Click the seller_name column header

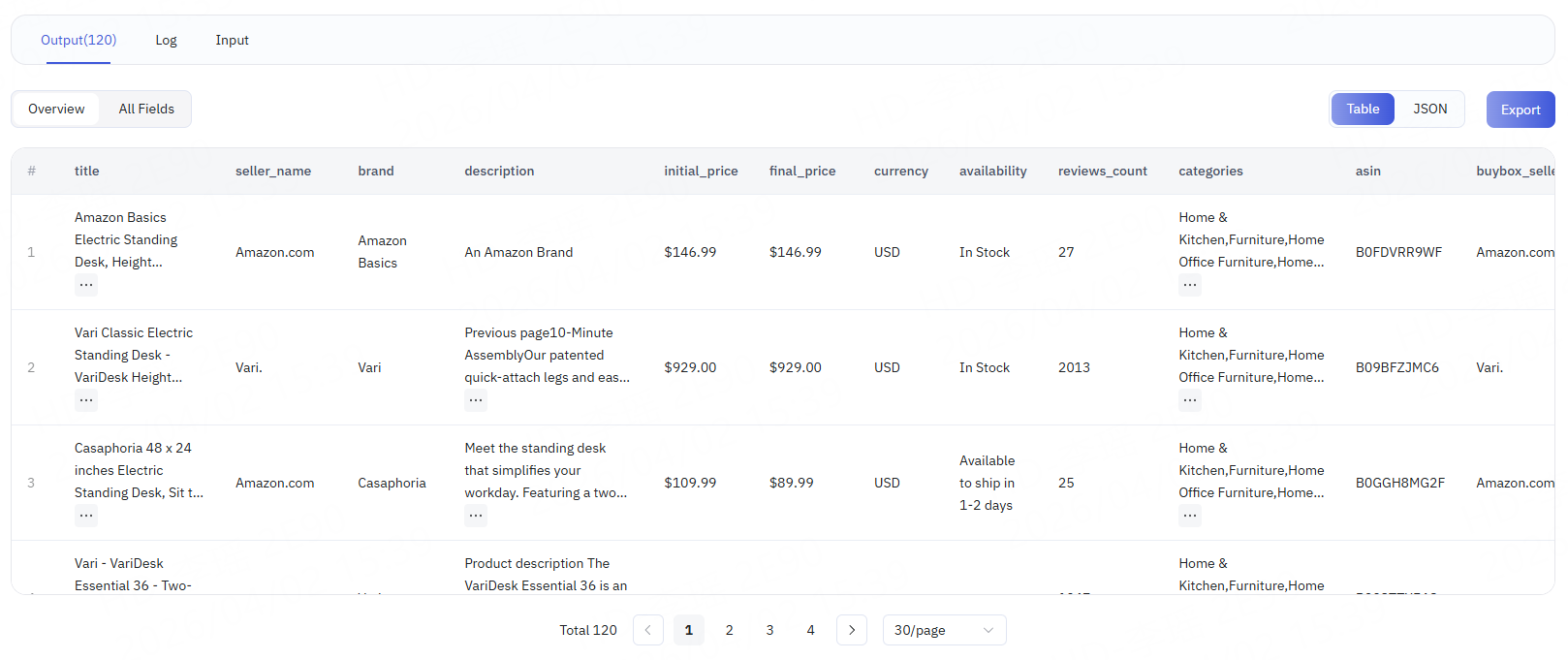(x=273, y=171)
